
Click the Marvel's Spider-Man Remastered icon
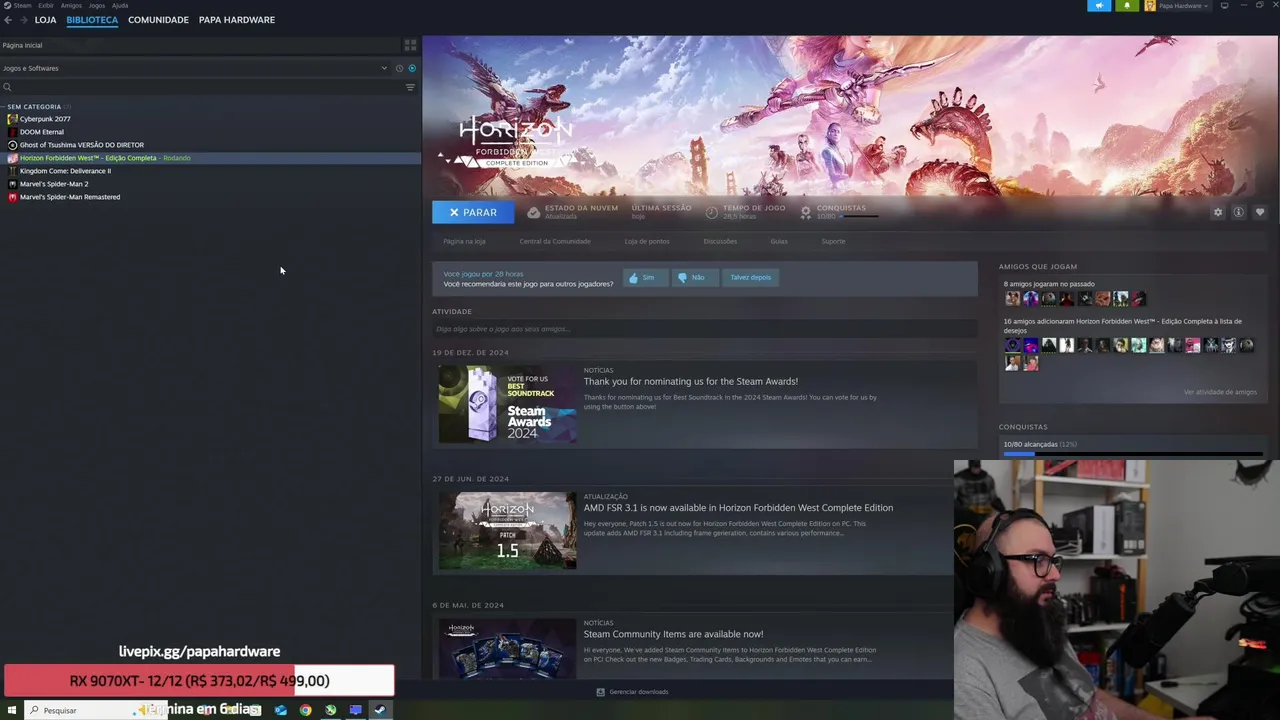coord(12,197)
